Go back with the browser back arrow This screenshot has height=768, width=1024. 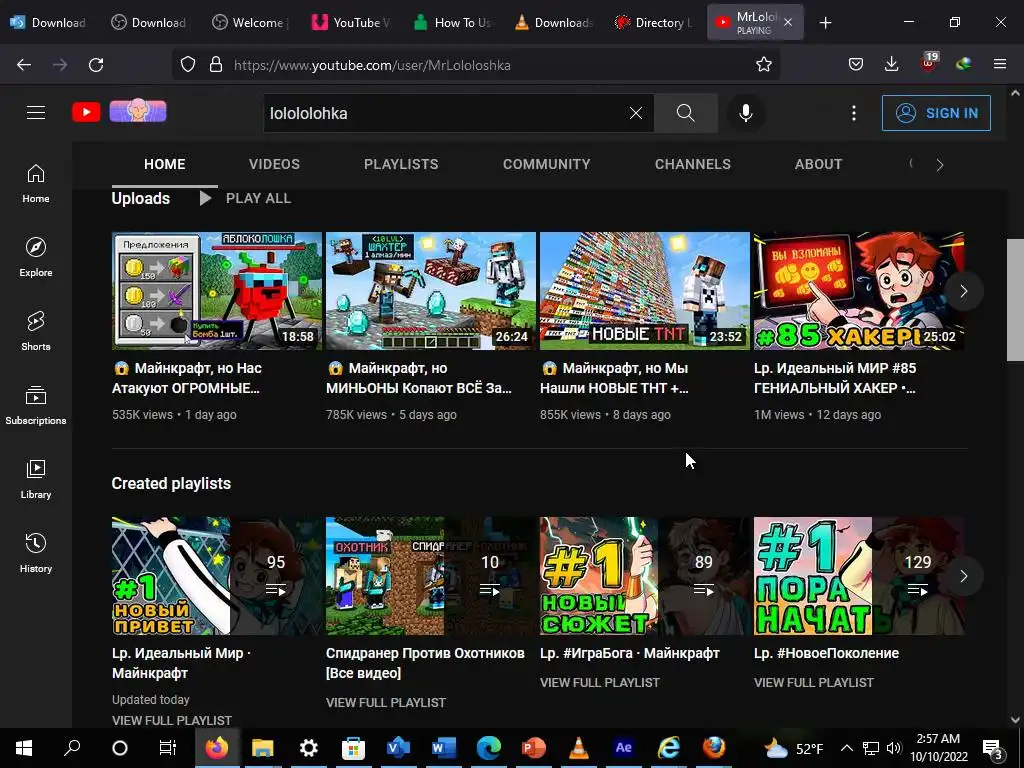tap(24, 65)
